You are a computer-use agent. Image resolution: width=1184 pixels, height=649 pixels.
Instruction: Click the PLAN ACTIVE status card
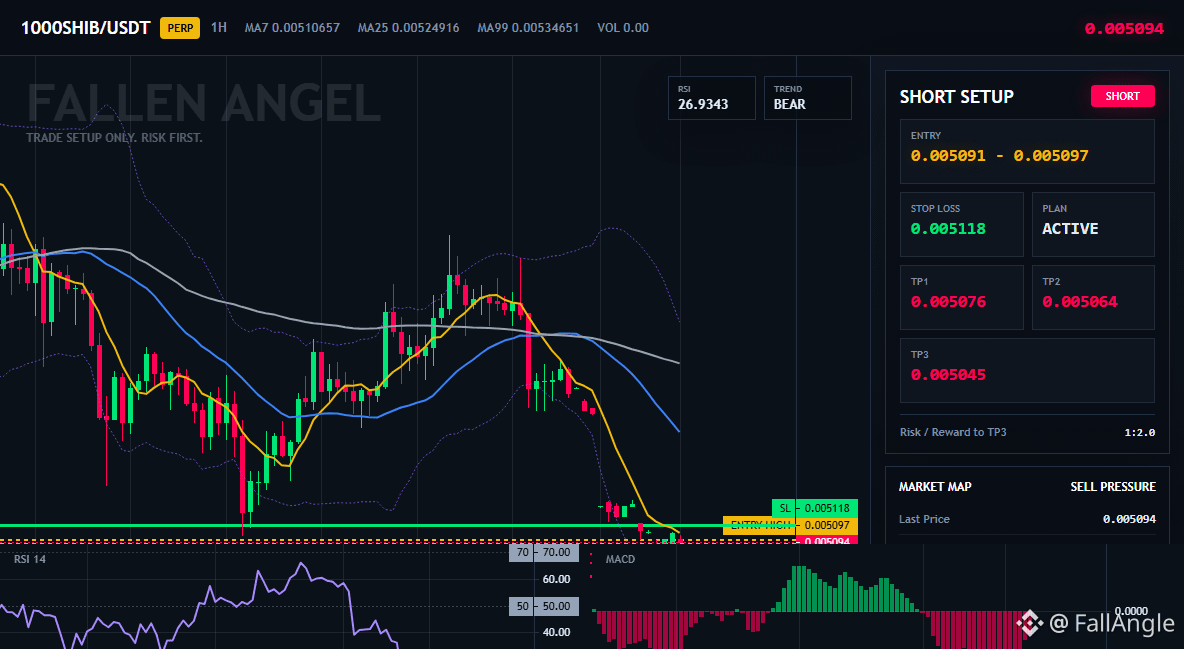[x=1093, y=224]
